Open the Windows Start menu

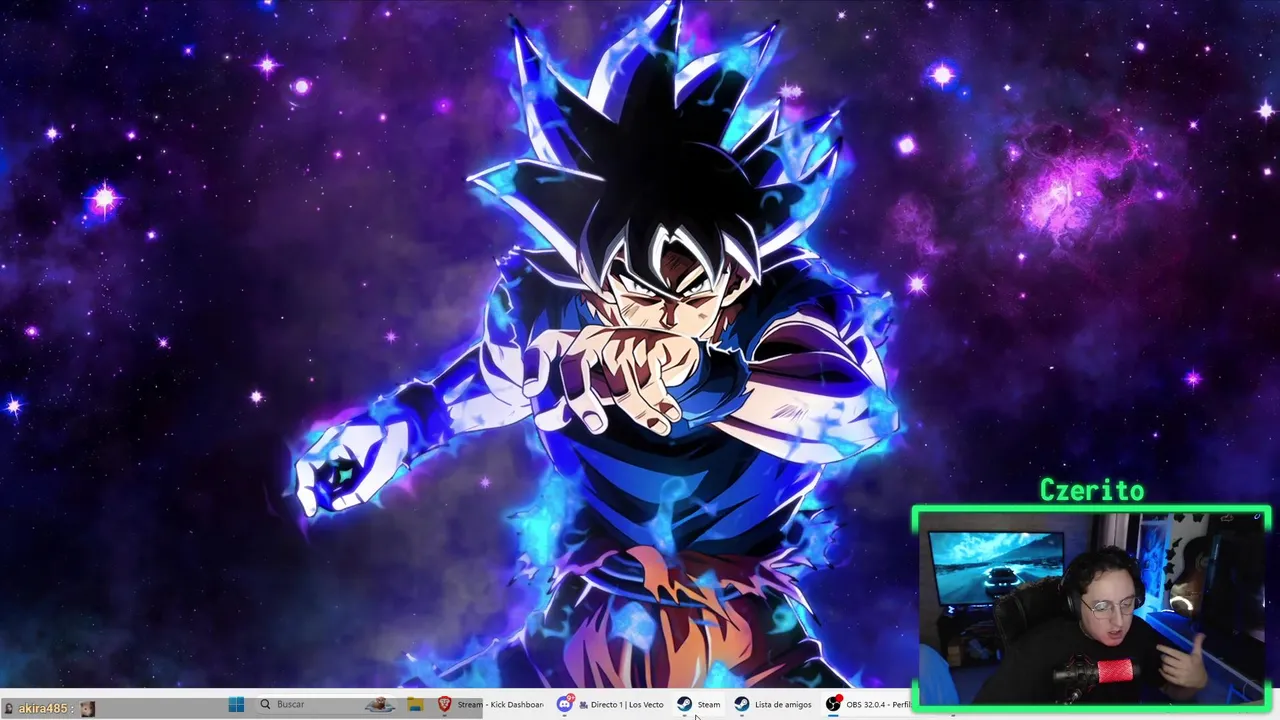[236, 705]
